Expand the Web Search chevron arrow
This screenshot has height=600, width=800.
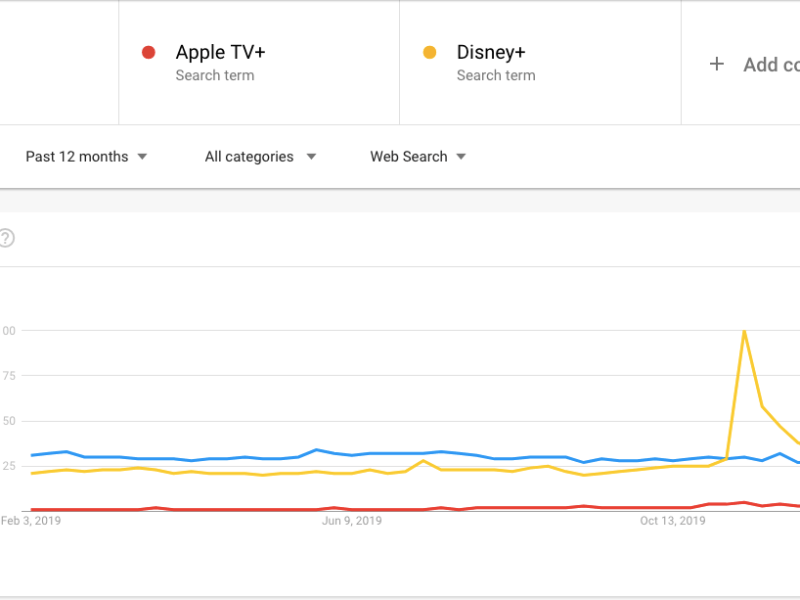click(461, 156)
